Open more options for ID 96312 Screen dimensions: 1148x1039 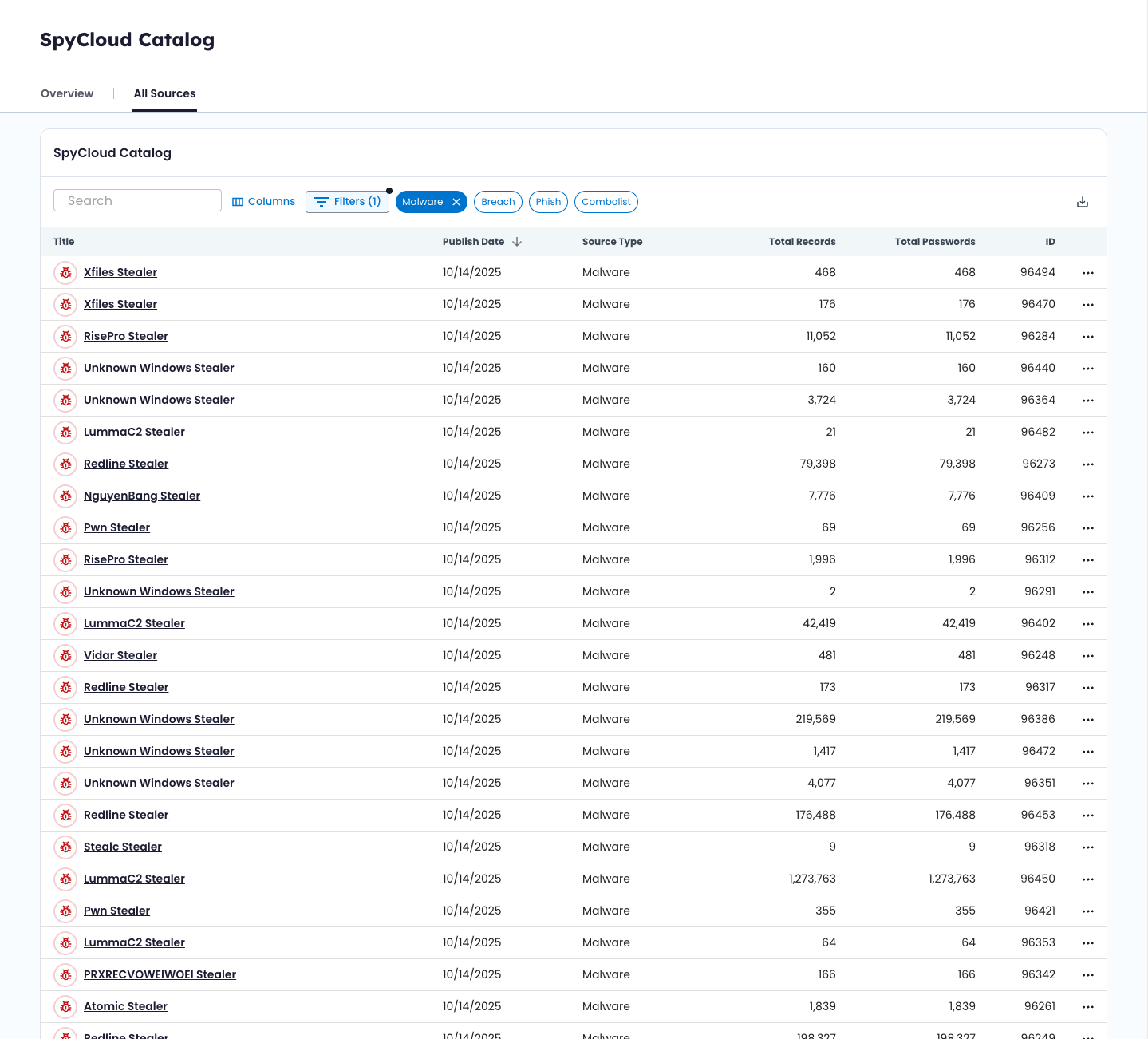click(1088, 560)
